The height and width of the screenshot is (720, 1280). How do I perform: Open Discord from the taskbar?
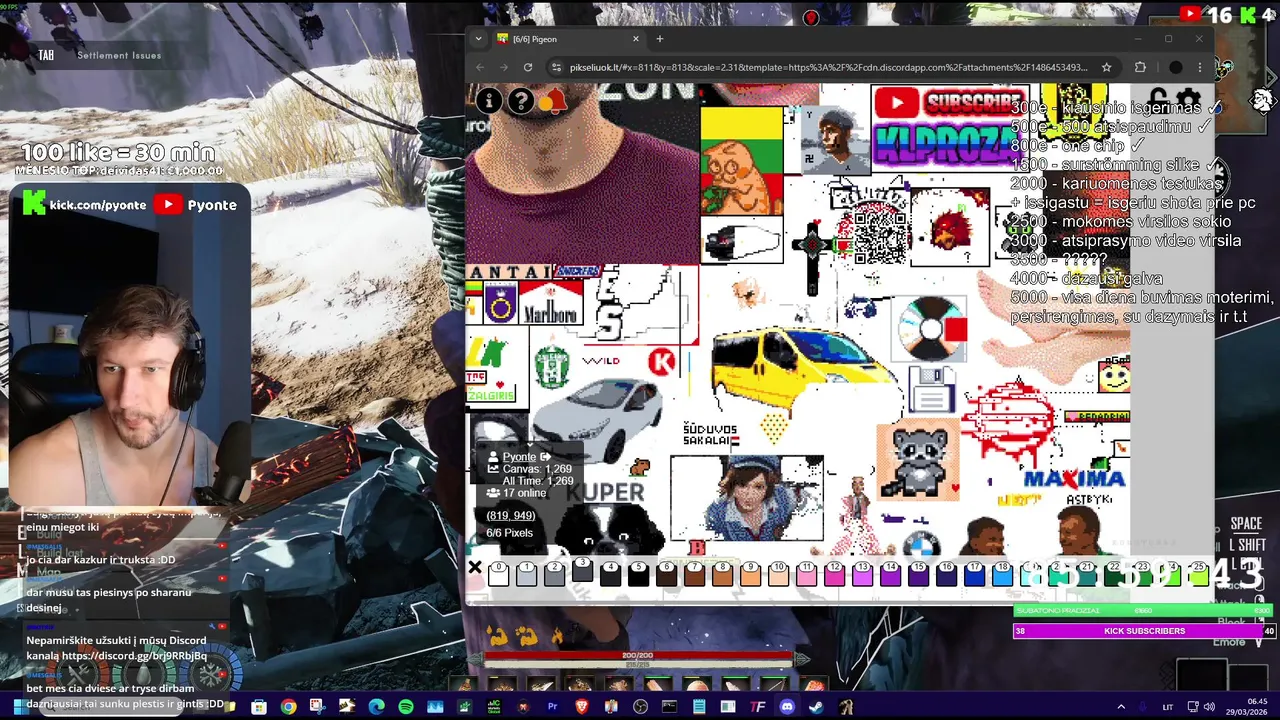pyautogui.click(x=787, y=707)
